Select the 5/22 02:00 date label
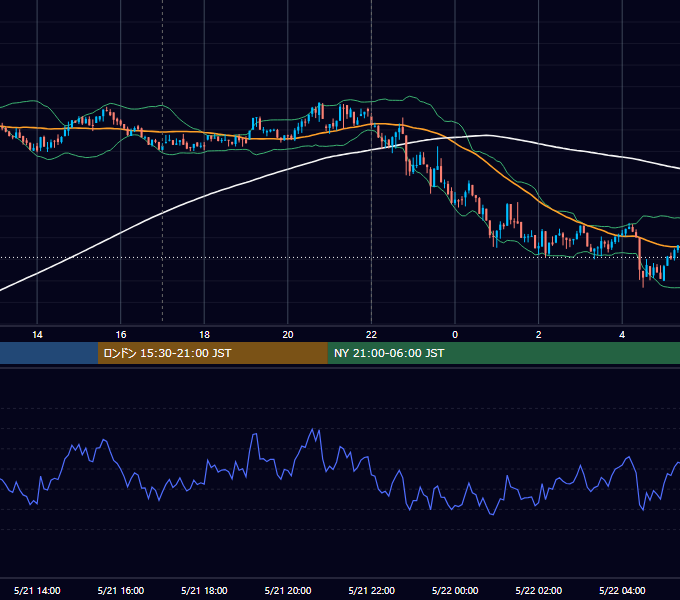 click(539, 590)
